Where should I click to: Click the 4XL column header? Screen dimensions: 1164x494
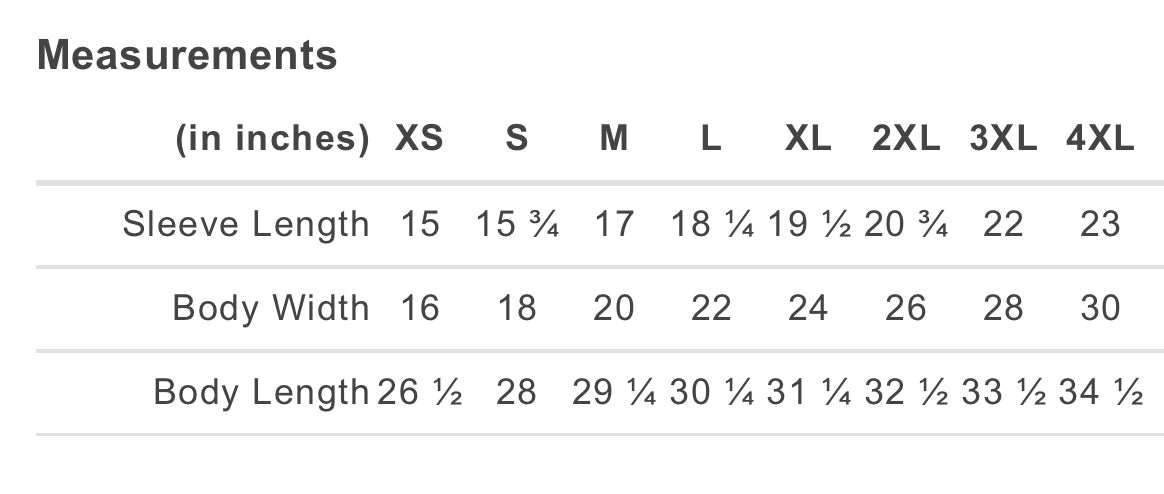tap(1100, 139)
